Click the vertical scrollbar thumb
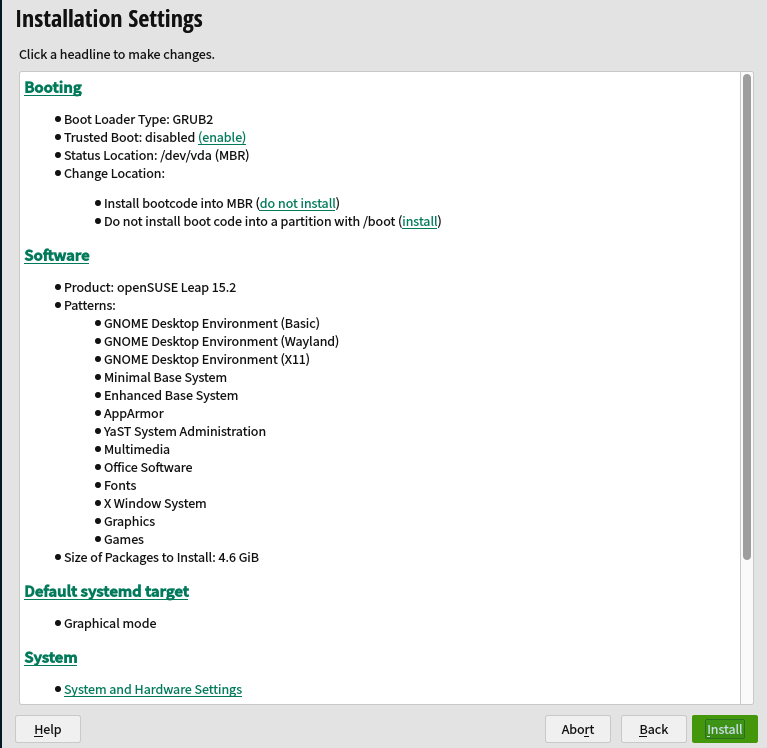Viewport: 767px width, 748px height. (746, 317)
